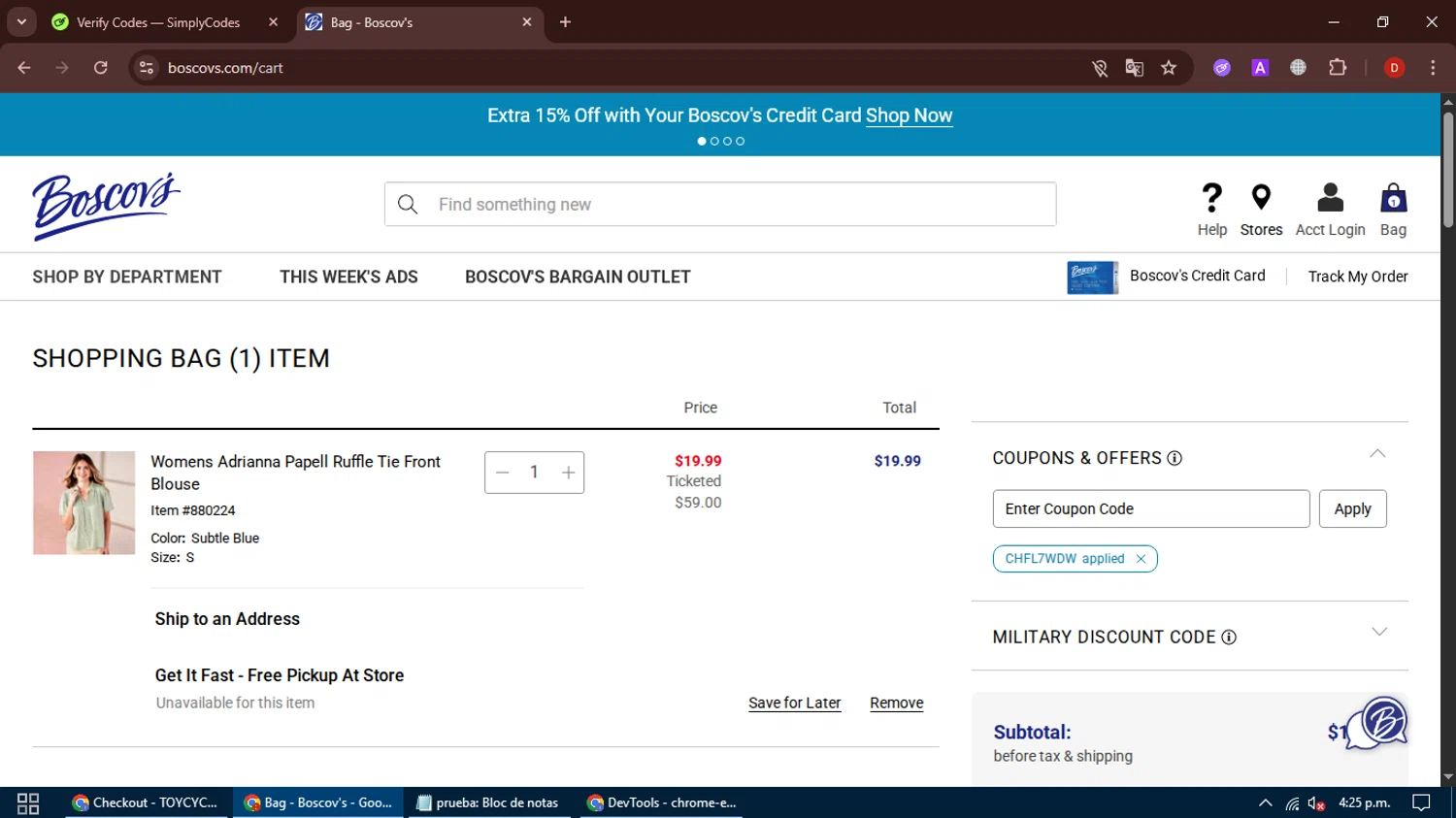Click the Boscov's Credit Card image

point(1092,278)
